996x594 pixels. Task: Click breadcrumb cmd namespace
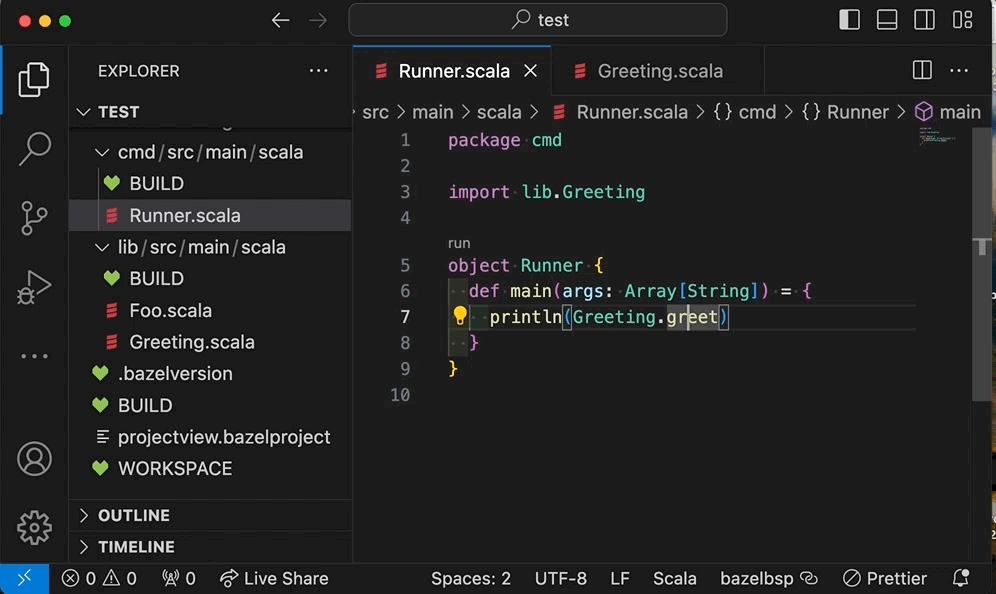point(744,112)
